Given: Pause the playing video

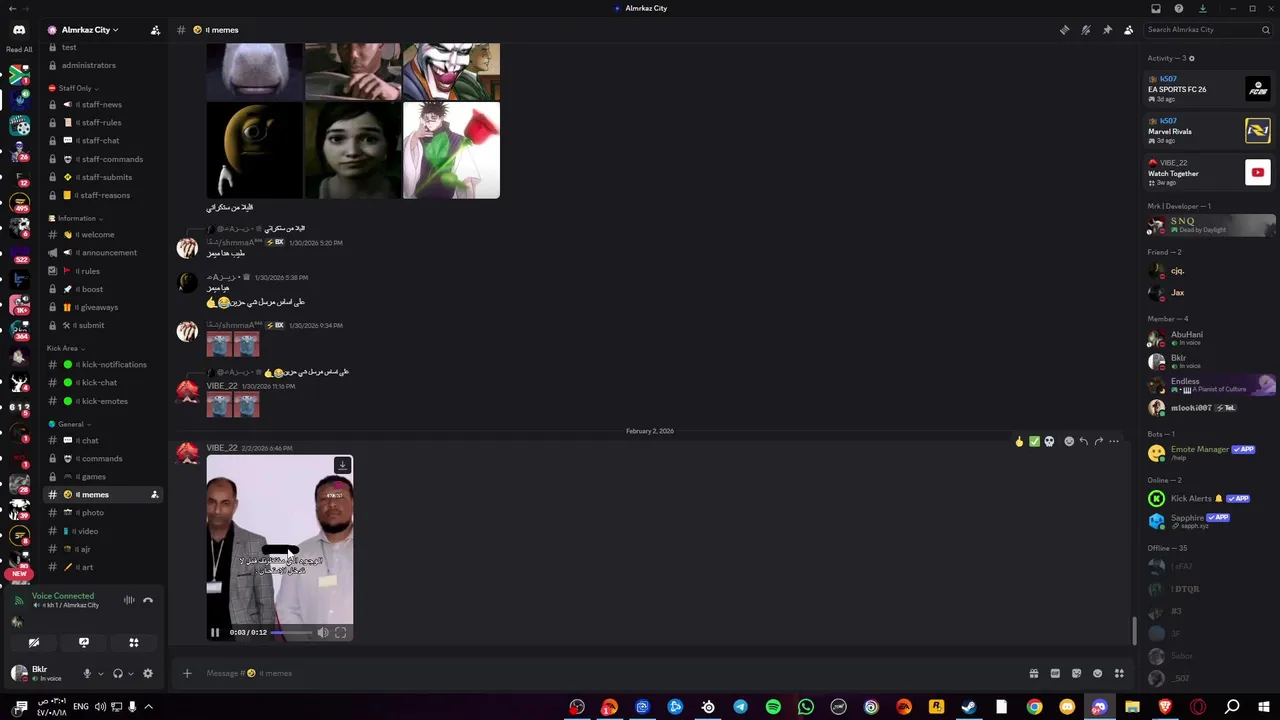Looking at the screenshot, I should pyautogui.click(x=215, y=632).
